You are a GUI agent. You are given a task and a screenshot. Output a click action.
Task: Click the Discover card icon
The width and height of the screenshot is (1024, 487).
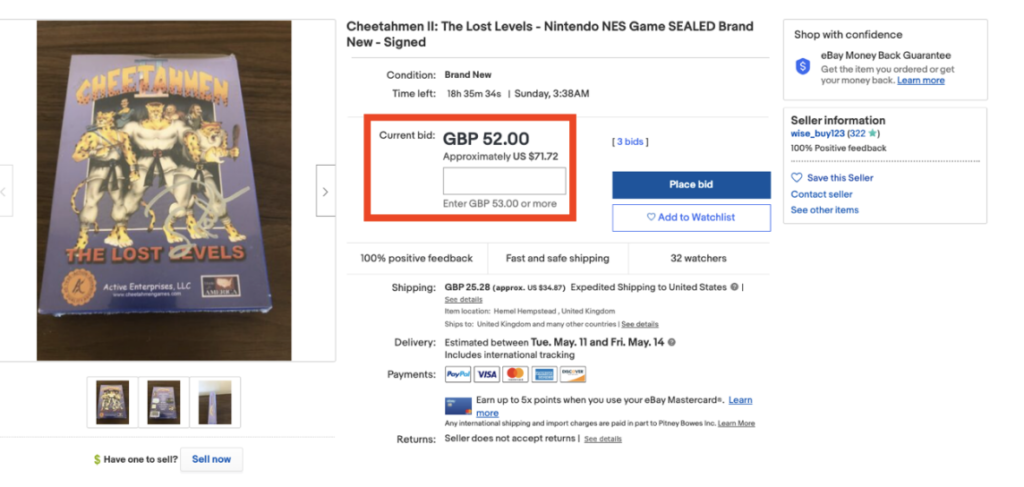click(573, 375)
